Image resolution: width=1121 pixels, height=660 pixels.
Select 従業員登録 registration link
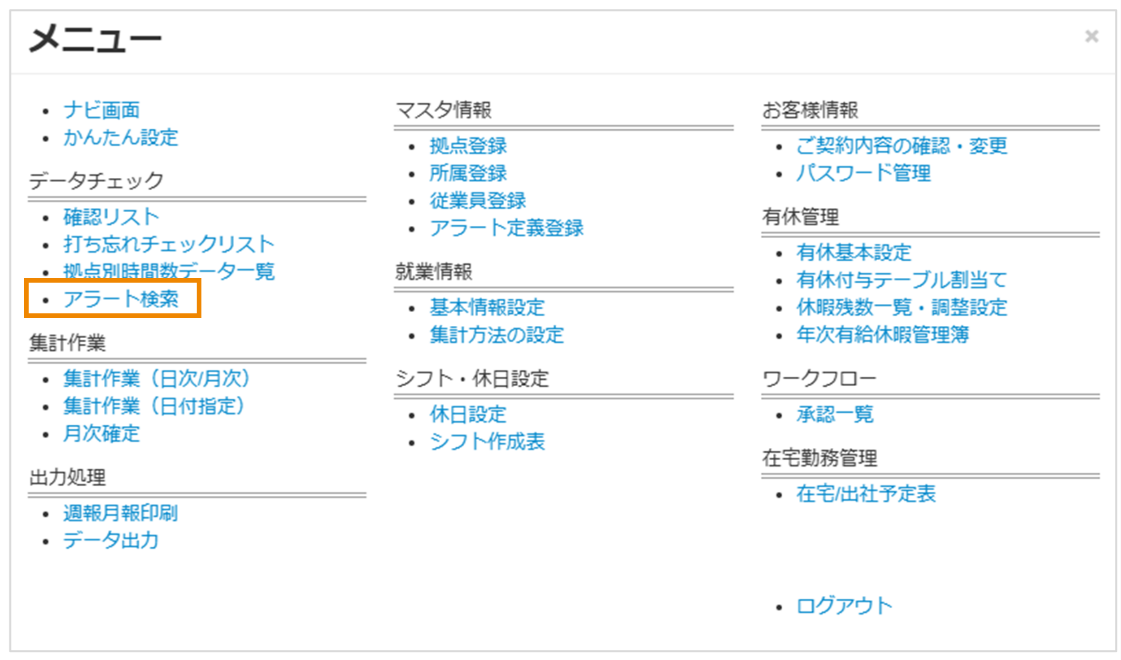click(479, 199)
